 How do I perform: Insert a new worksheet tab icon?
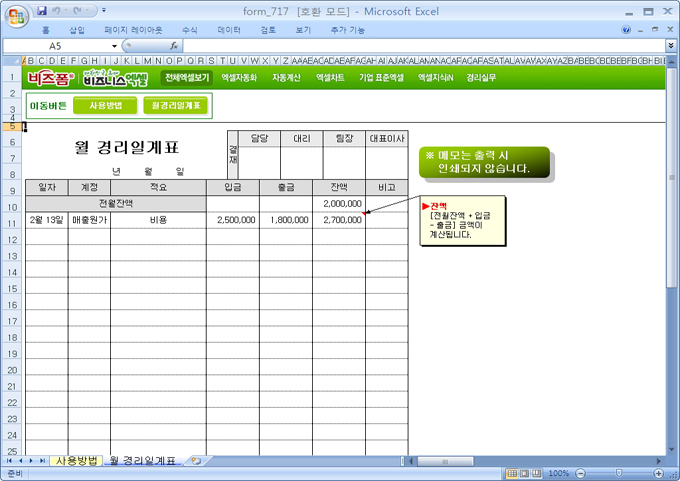tap(196, 461)
